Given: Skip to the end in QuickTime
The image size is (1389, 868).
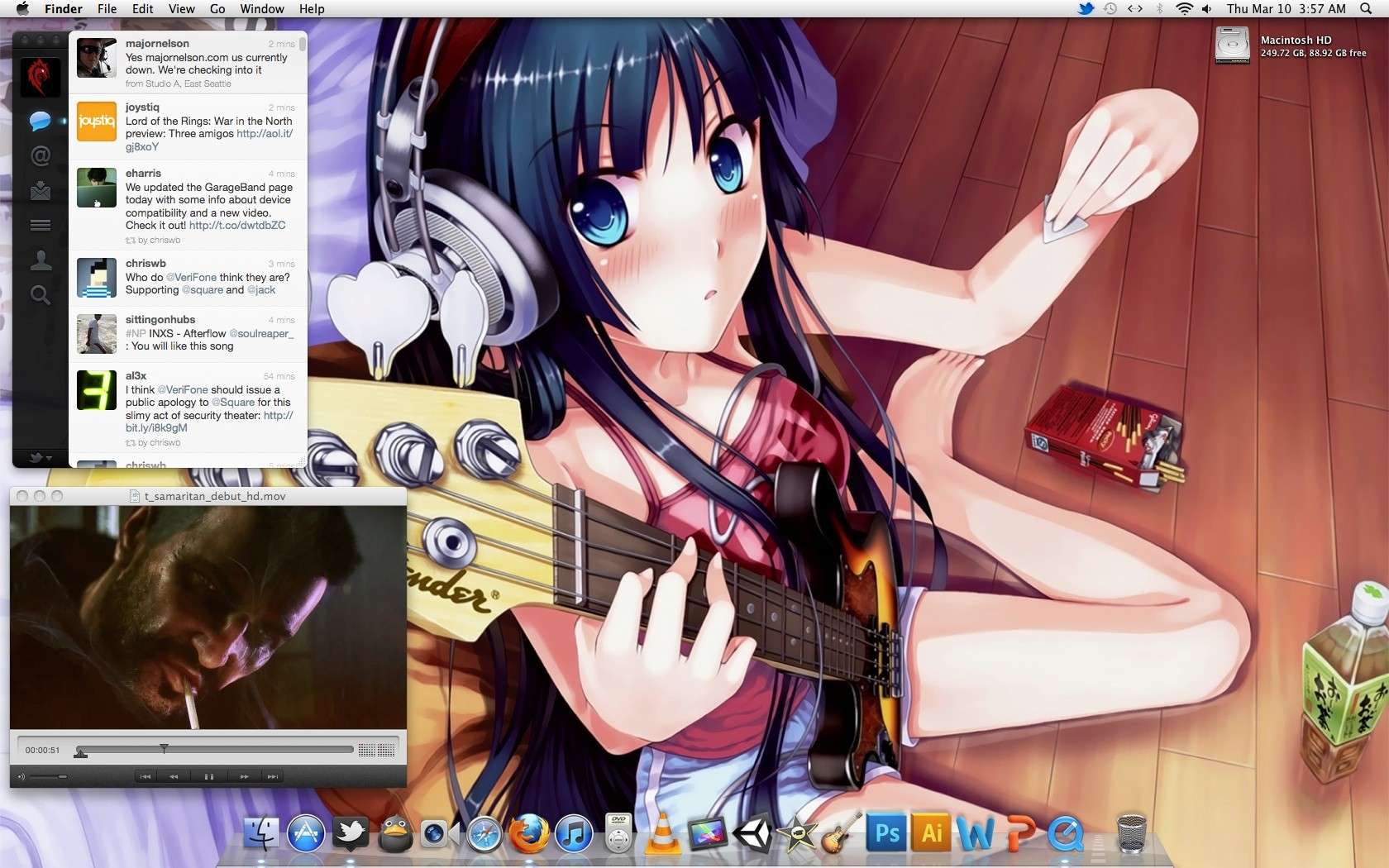Looking at the screenshot, I should click(272, 776).
